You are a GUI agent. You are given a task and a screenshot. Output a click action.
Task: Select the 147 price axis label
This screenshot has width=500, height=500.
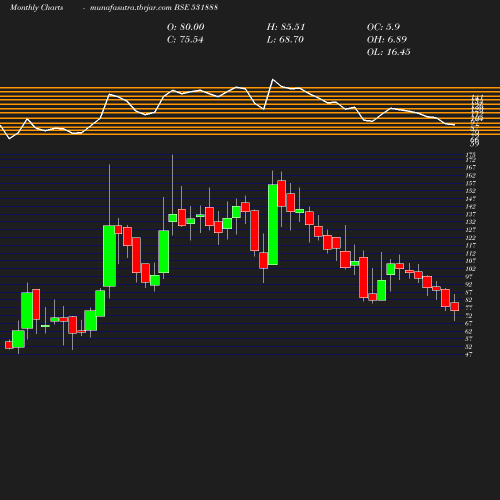[x=470, y=199]
